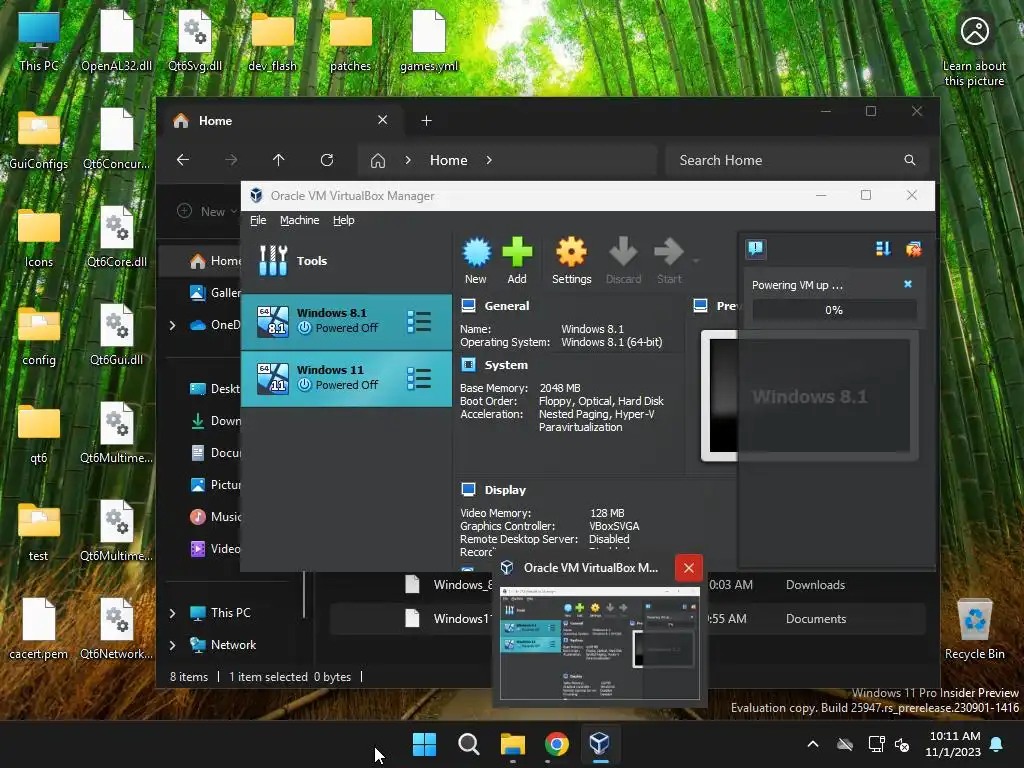The height and width of the screenshot is (768, 1024).
Task: Expand chevron after Home in address bar
Action: click(x=489, y=161)
